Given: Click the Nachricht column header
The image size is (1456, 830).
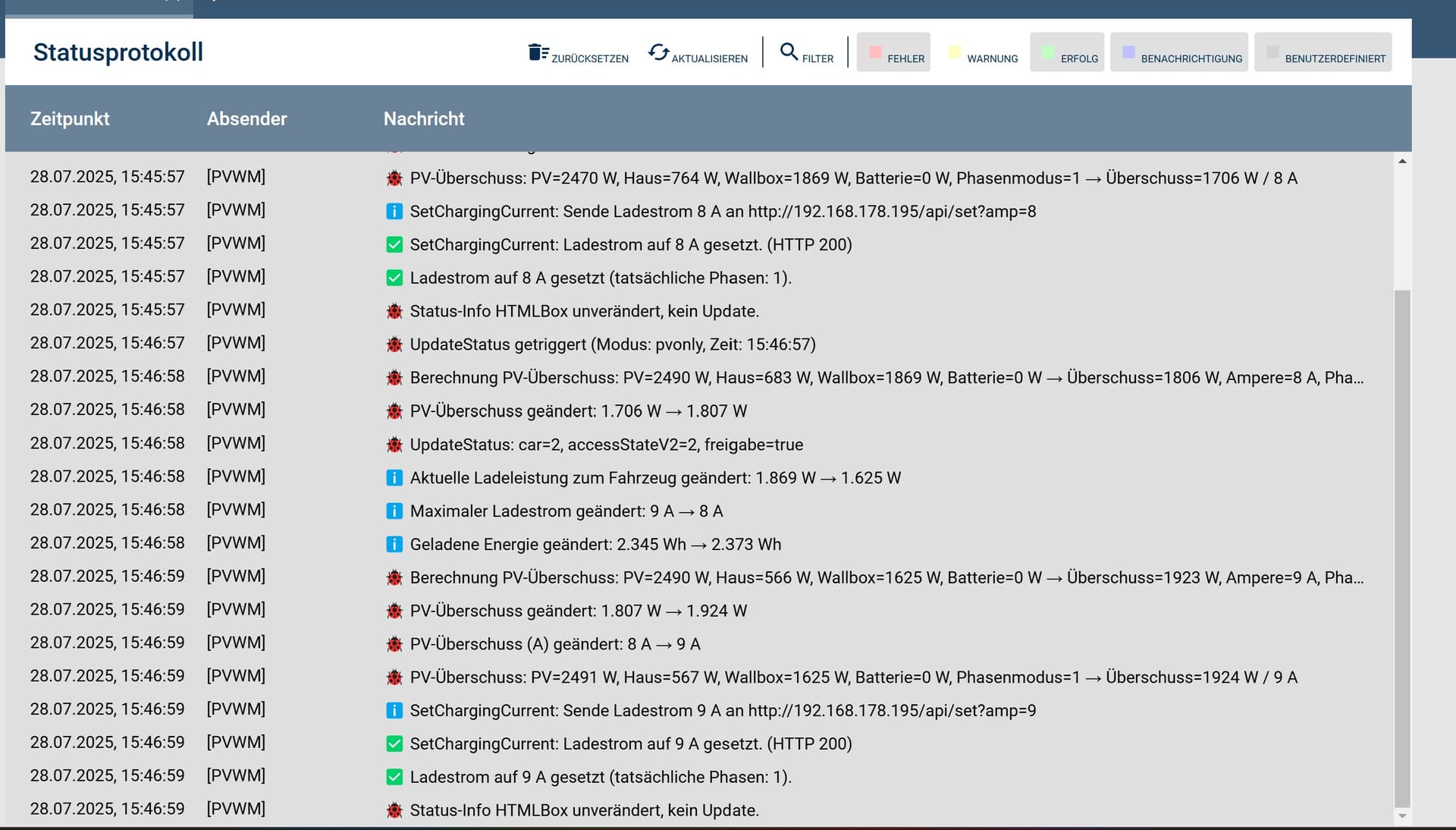Looking at the screenshot, I should 424,119.
